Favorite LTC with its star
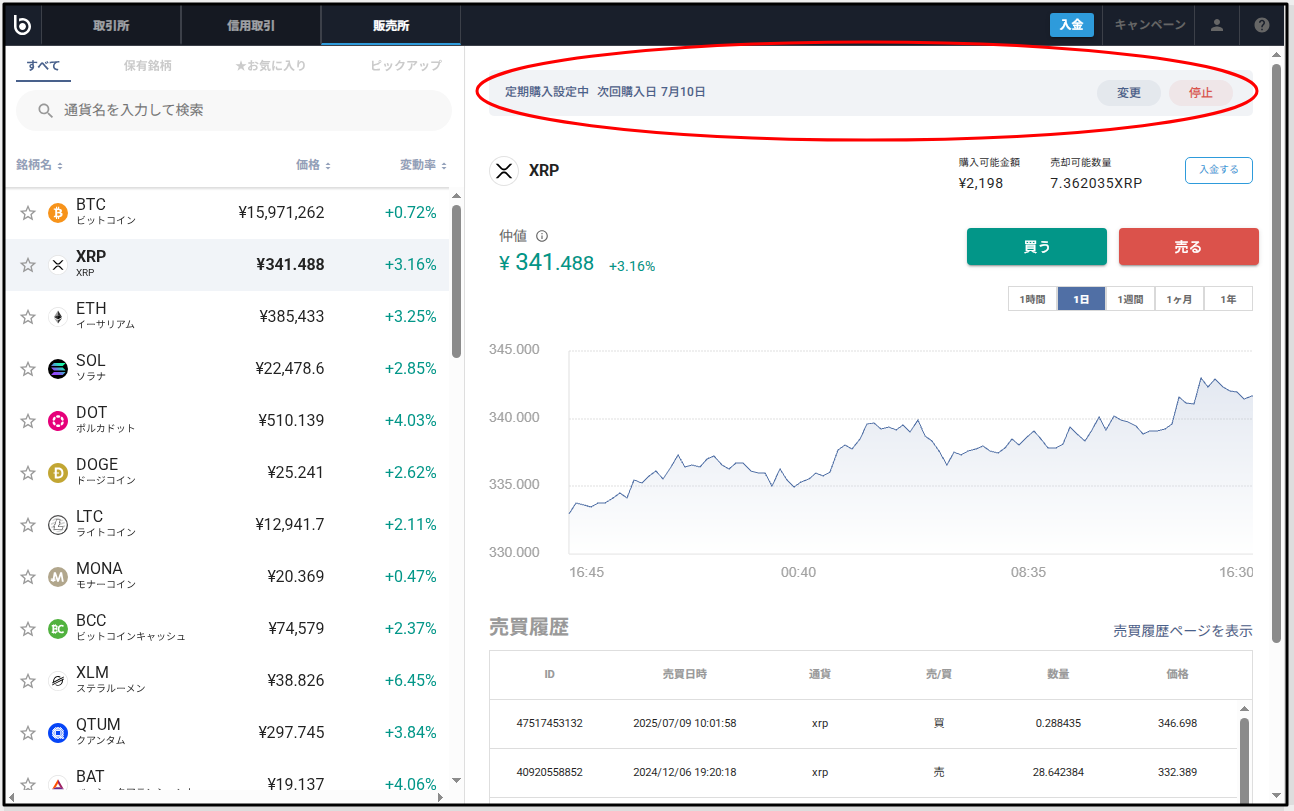The width and height of the screenshot is (1294, 811). pyautogui.click(x=28, y=525)
